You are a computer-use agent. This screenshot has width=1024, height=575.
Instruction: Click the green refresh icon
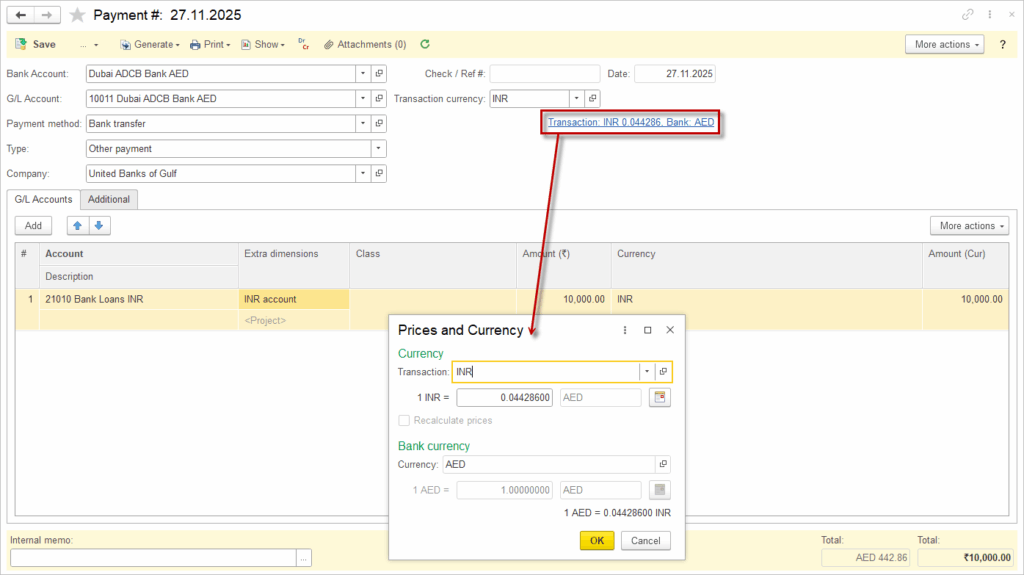pyautogui.click(x=425, y=45)
